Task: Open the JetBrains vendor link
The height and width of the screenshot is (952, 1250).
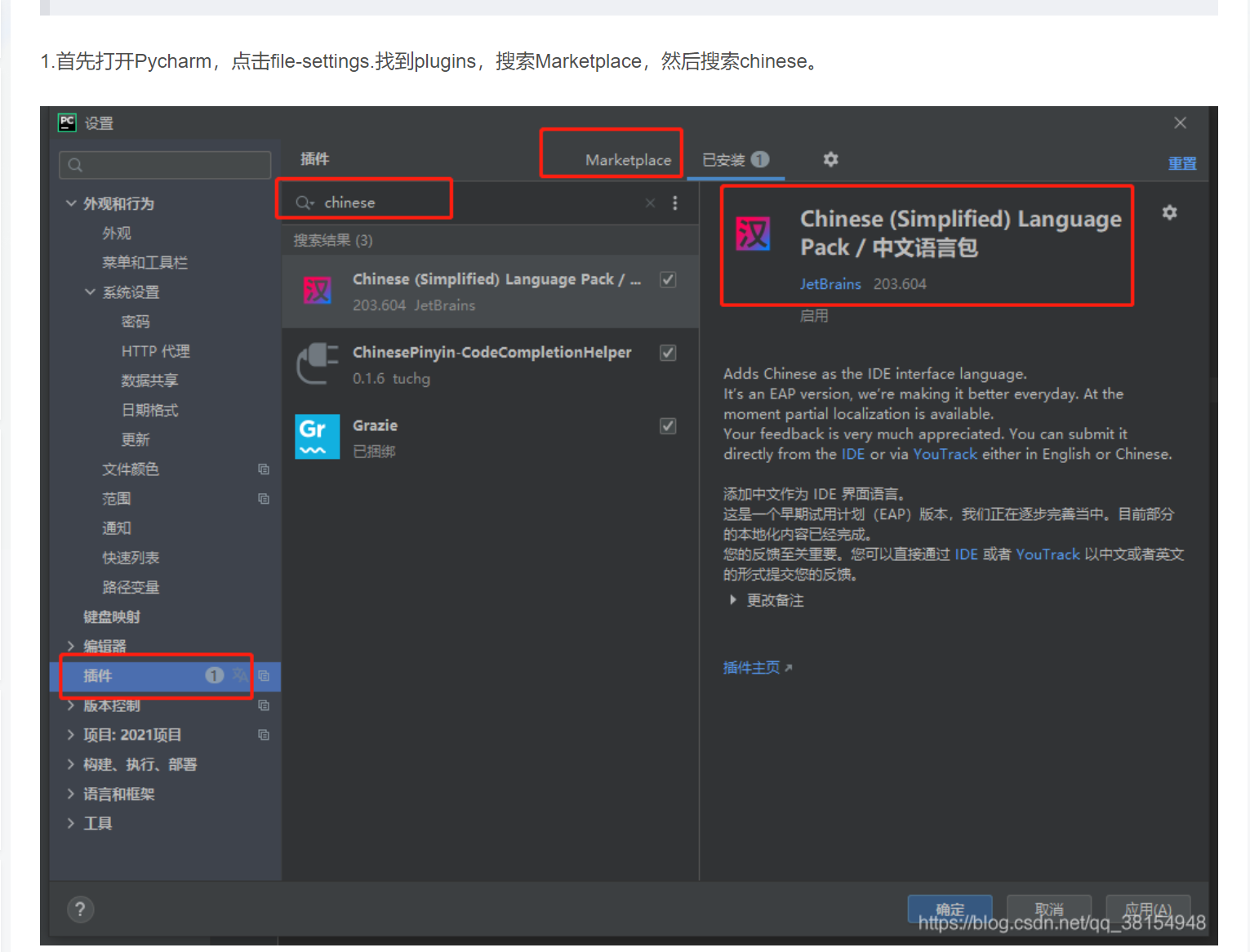Action: coord(830,283)
